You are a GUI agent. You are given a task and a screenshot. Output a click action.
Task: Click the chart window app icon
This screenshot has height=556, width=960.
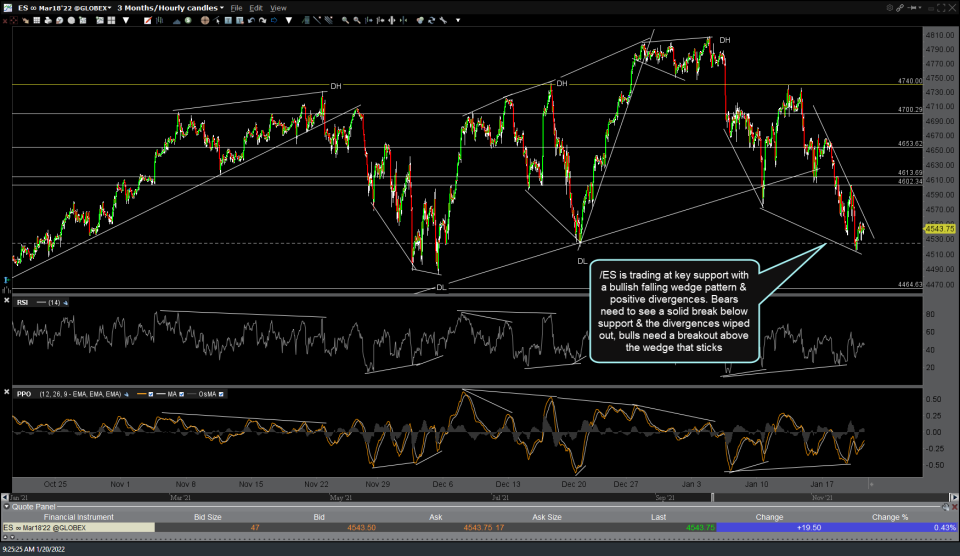pyautogui.click(x=7, y=7)
